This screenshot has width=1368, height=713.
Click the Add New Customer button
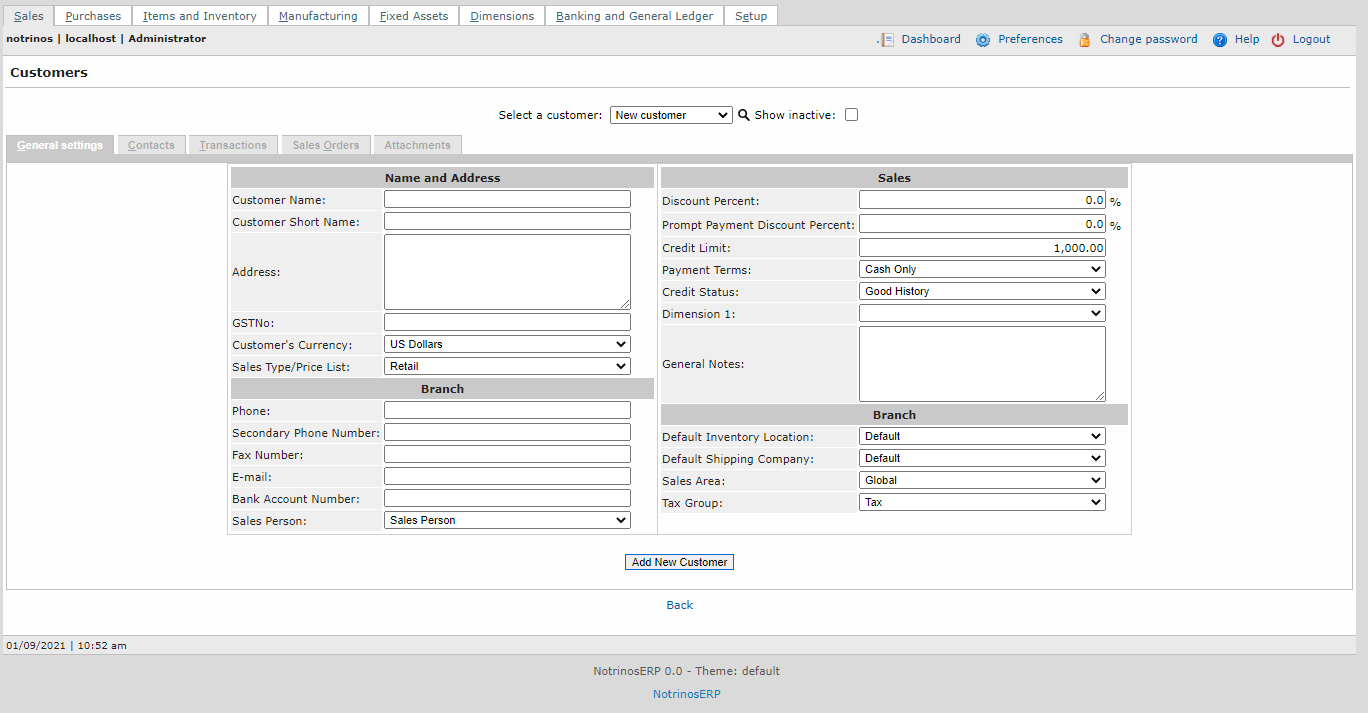pos(679,561)
